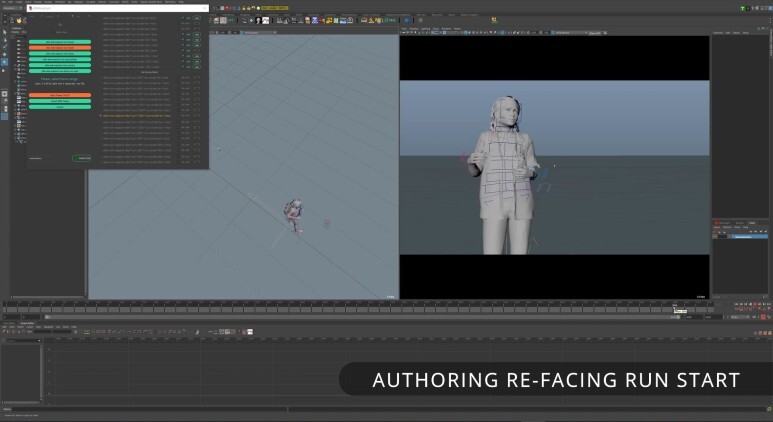Open the Create menu
This screenshot has width=773, height=422.
pyautogui.click(x=19, y=2)
